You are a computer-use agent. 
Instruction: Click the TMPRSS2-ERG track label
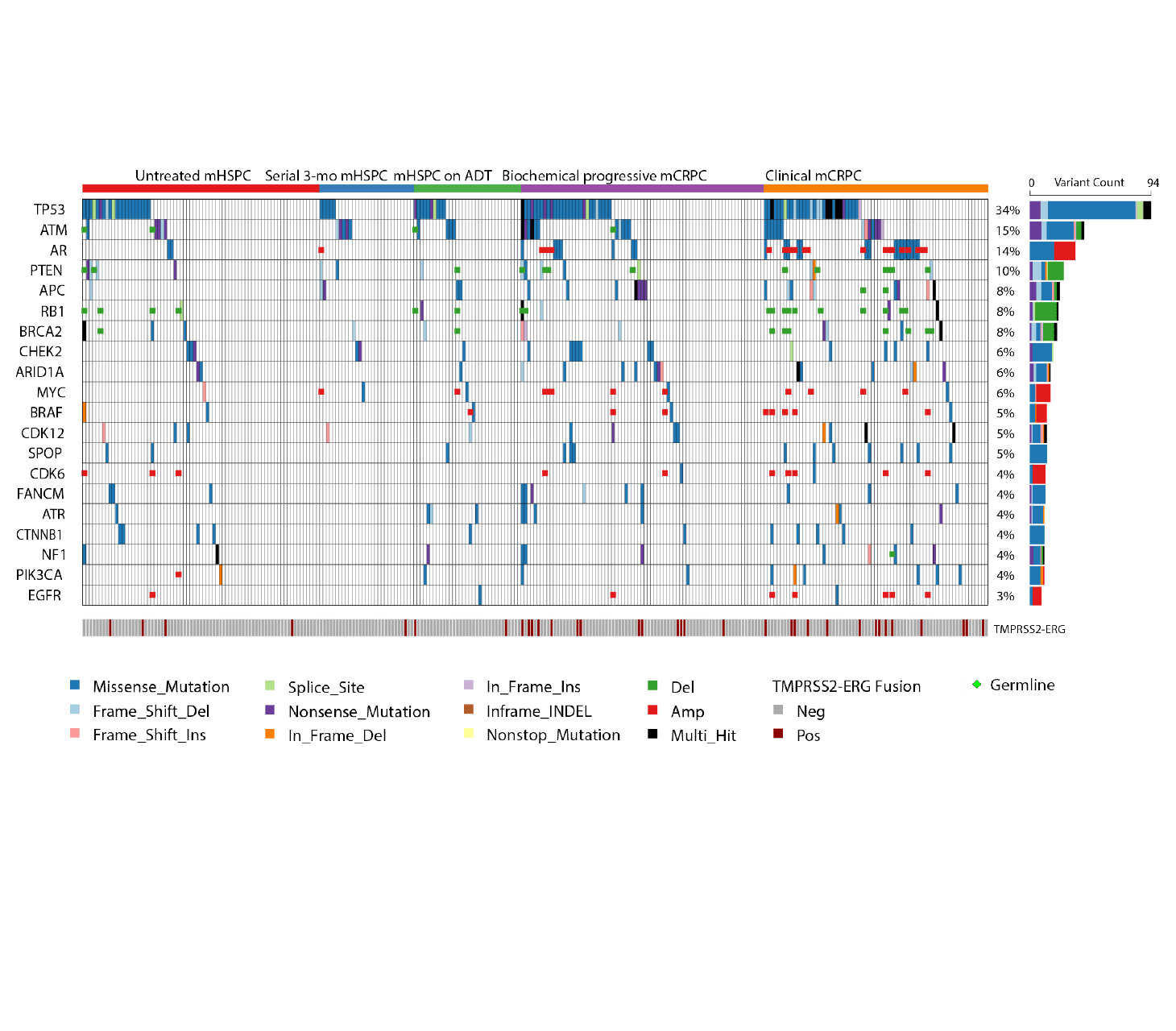(1029, 629)
